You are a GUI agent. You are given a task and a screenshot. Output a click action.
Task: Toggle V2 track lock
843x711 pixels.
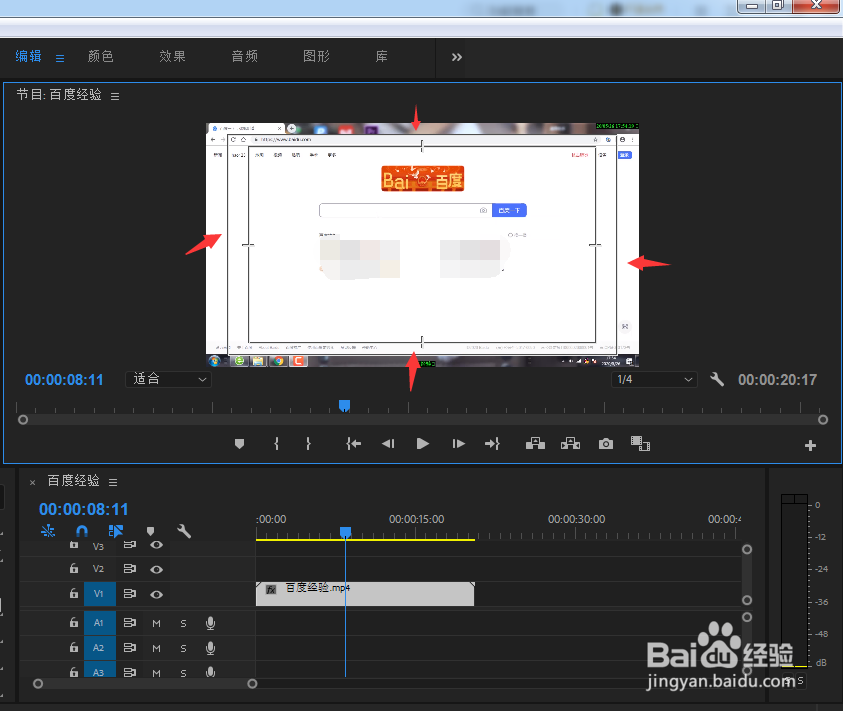click(74, 568)
